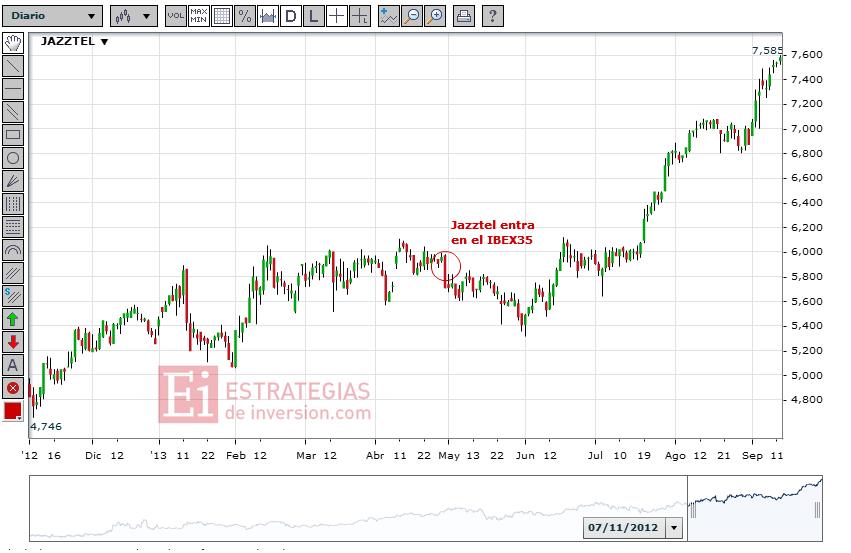Select the horizontal line tool
This screenshot has width=851, height=553.
point(13,88)
